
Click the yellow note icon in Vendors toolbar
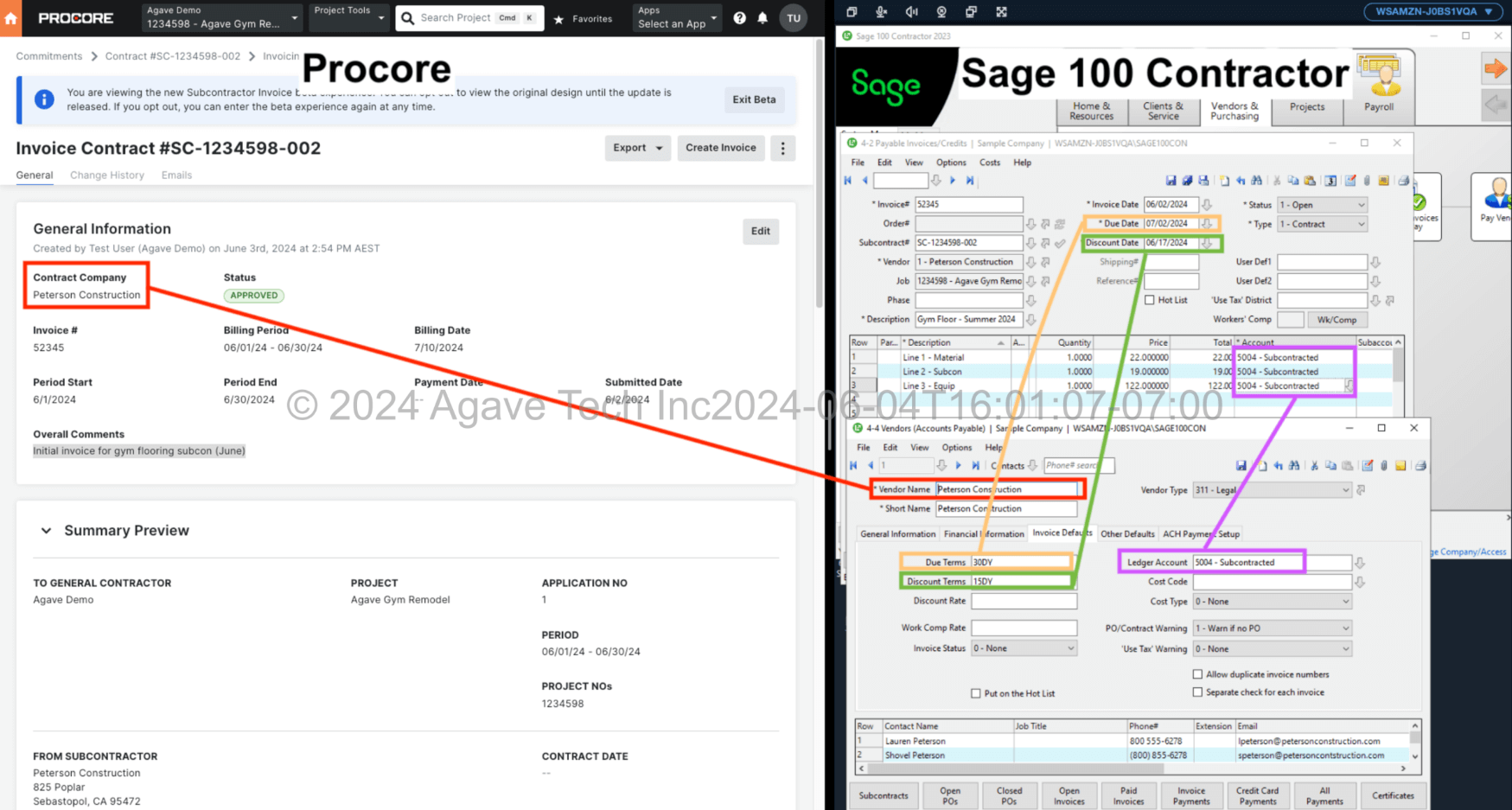(x=1400, y=466)
